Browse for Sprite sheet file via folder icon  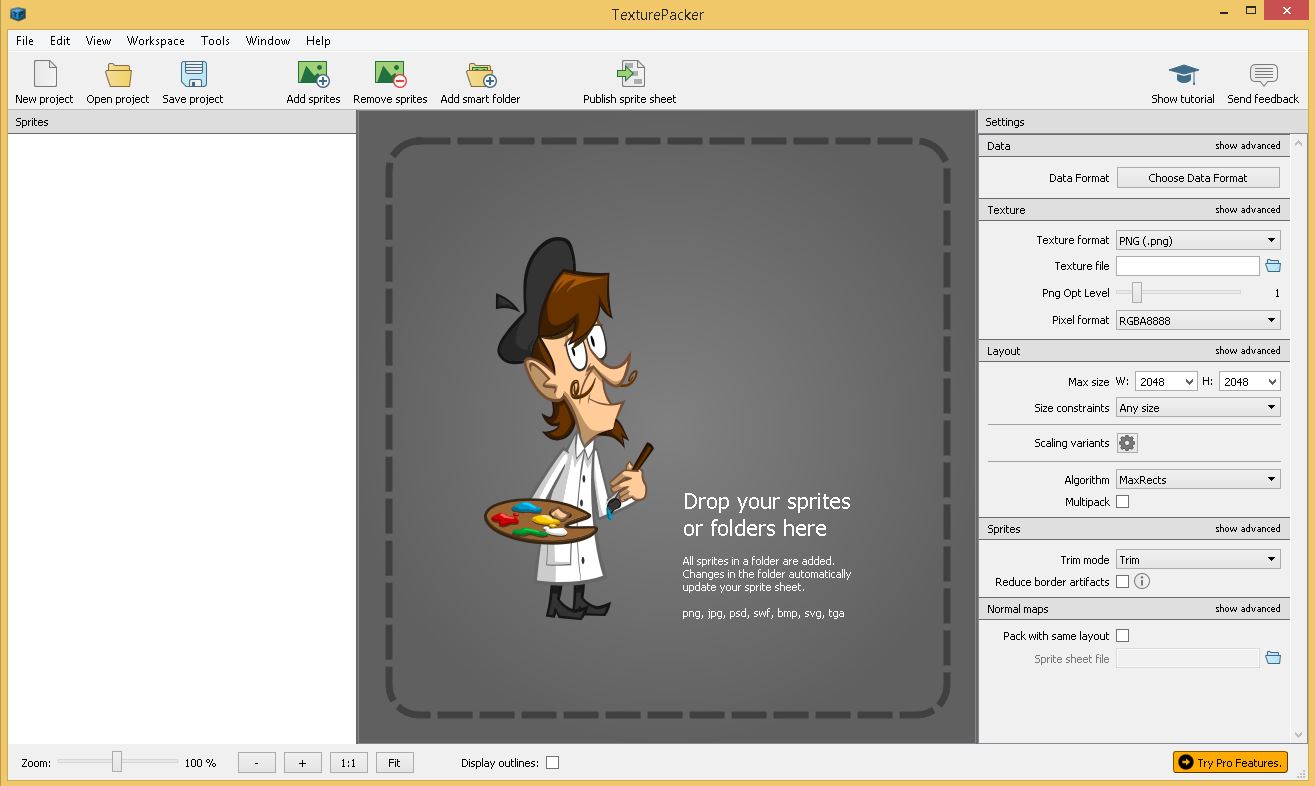[x=1273, y=658]
